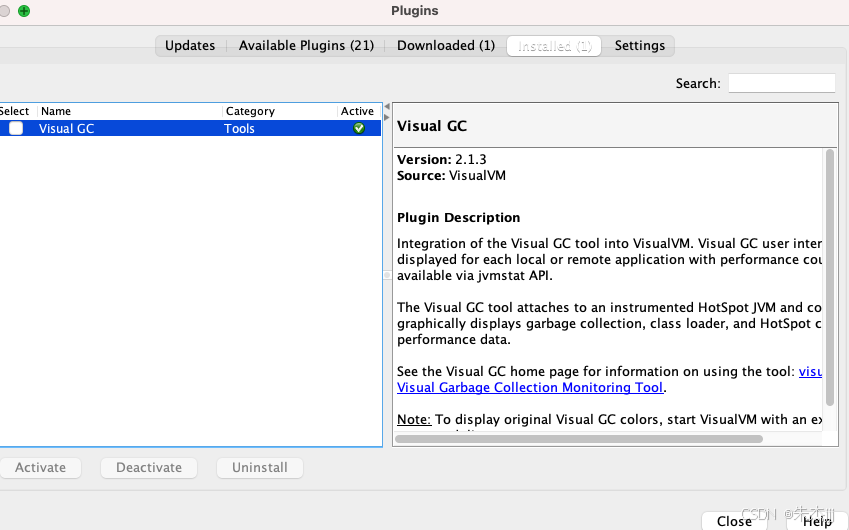This screenshot has width=849, height=530.
Task: Sort by the Active column header
Action: (359, 111)
